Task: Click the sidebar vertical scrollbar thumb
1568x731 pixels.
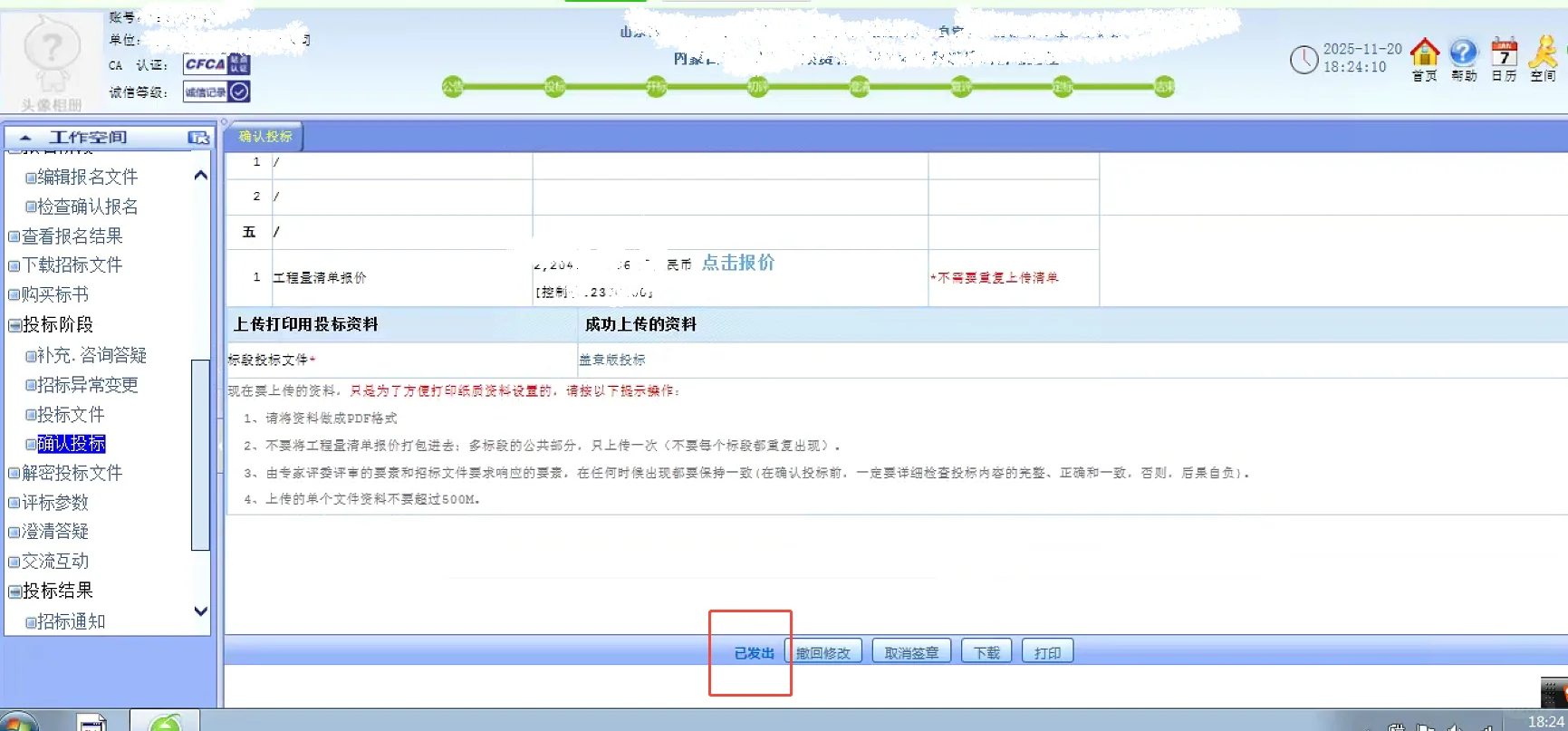Action: [x=200, y=455]
